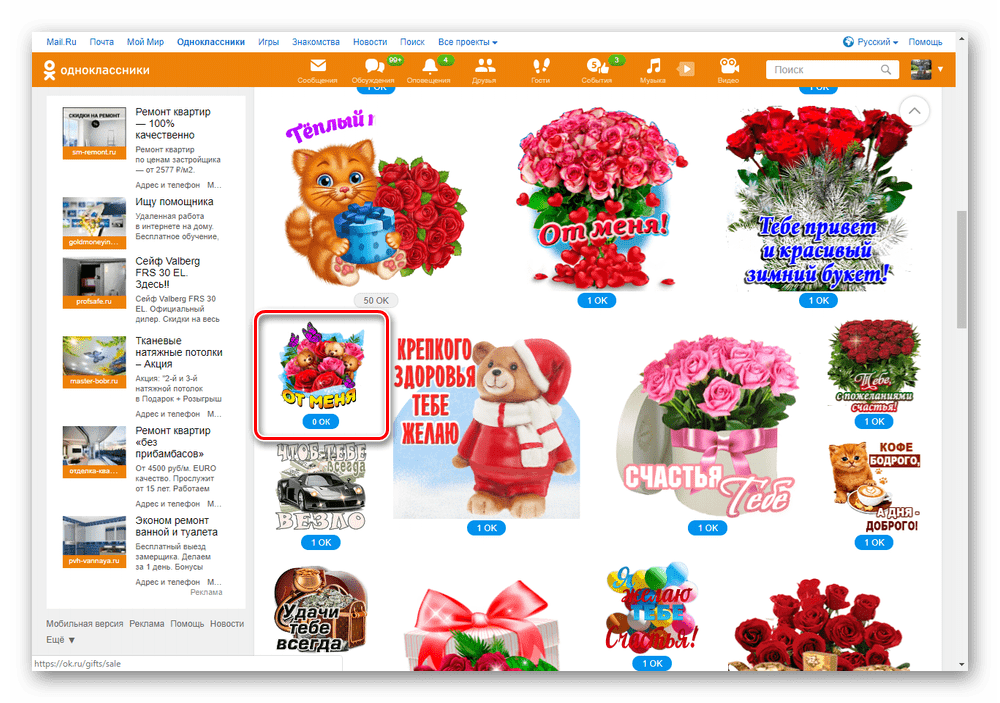Screen dimensions: 1000x703
Task: Click 1 OK under Счастья тебе gift
Action: coord(708,528)
